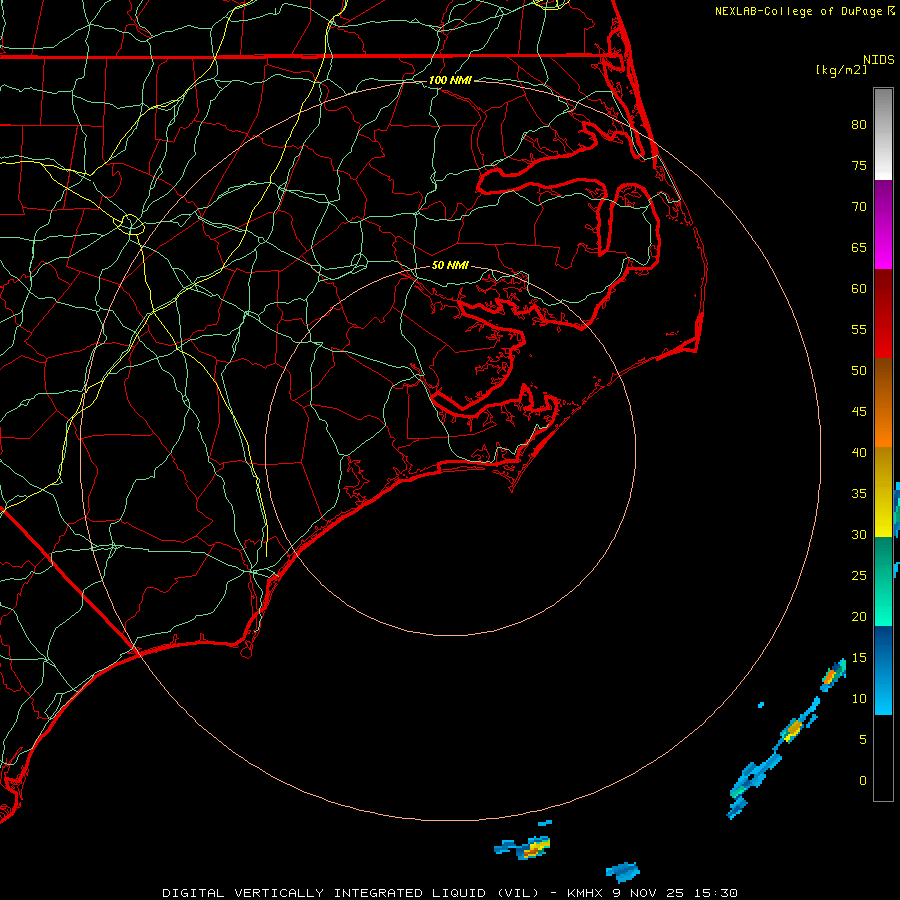Click the 70 value on color scale
The image size is (900, 900).
pyautogui.click(x=859, y=207)
